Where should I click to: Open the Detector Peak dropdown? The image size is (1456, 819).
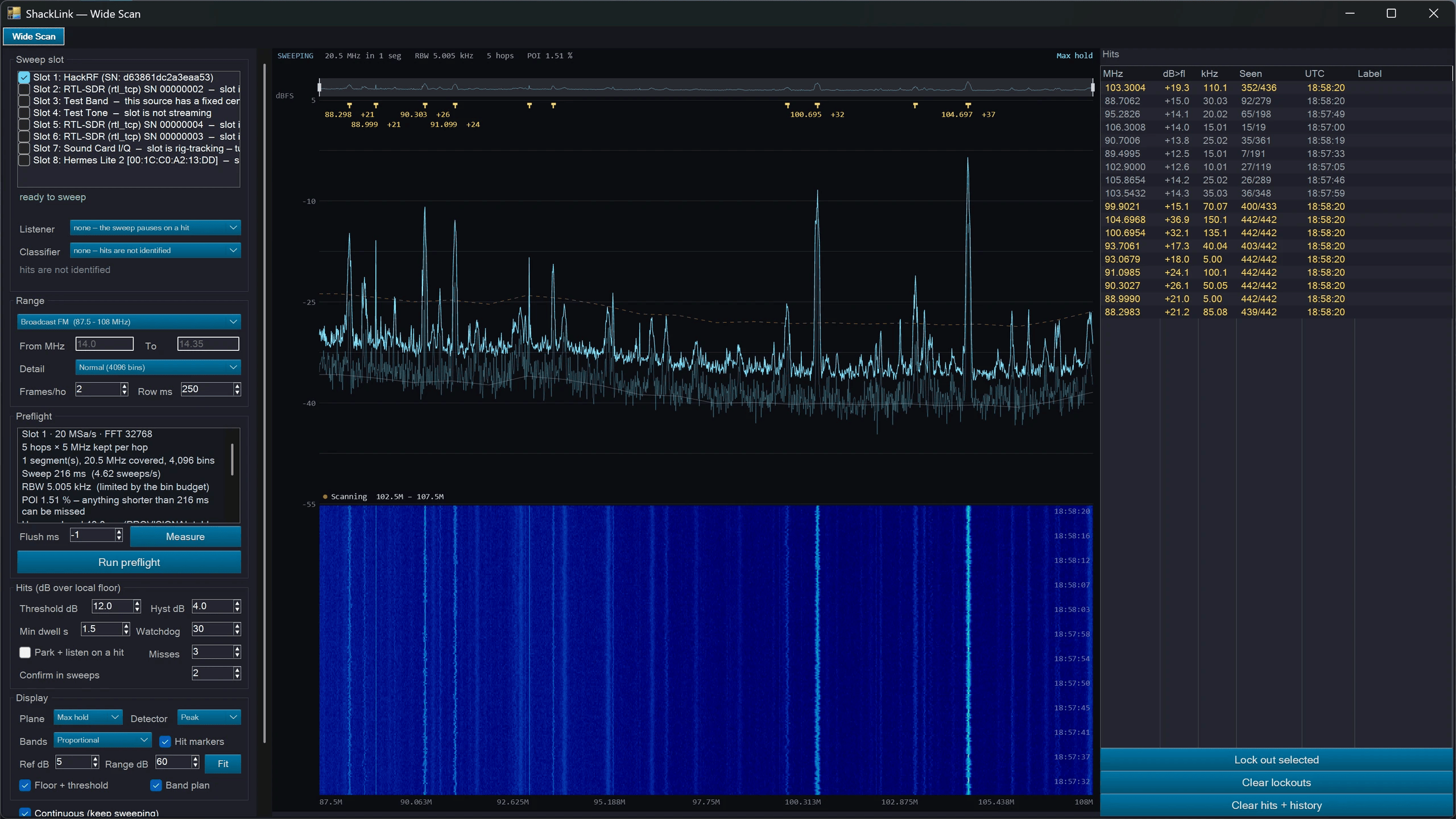click(209, 717)
